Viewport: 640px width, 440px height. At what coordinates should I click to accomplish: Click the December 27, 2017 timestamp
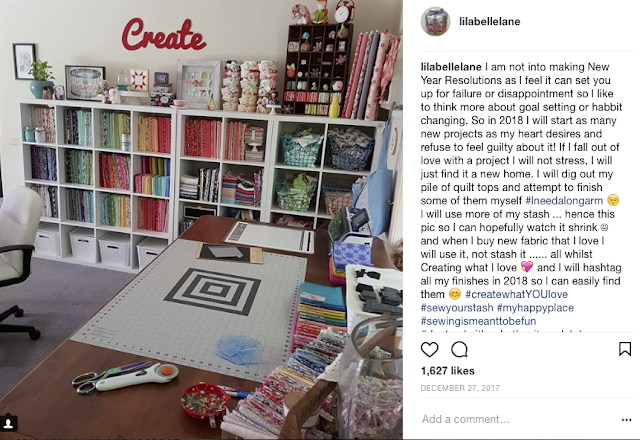pos(460,388)
